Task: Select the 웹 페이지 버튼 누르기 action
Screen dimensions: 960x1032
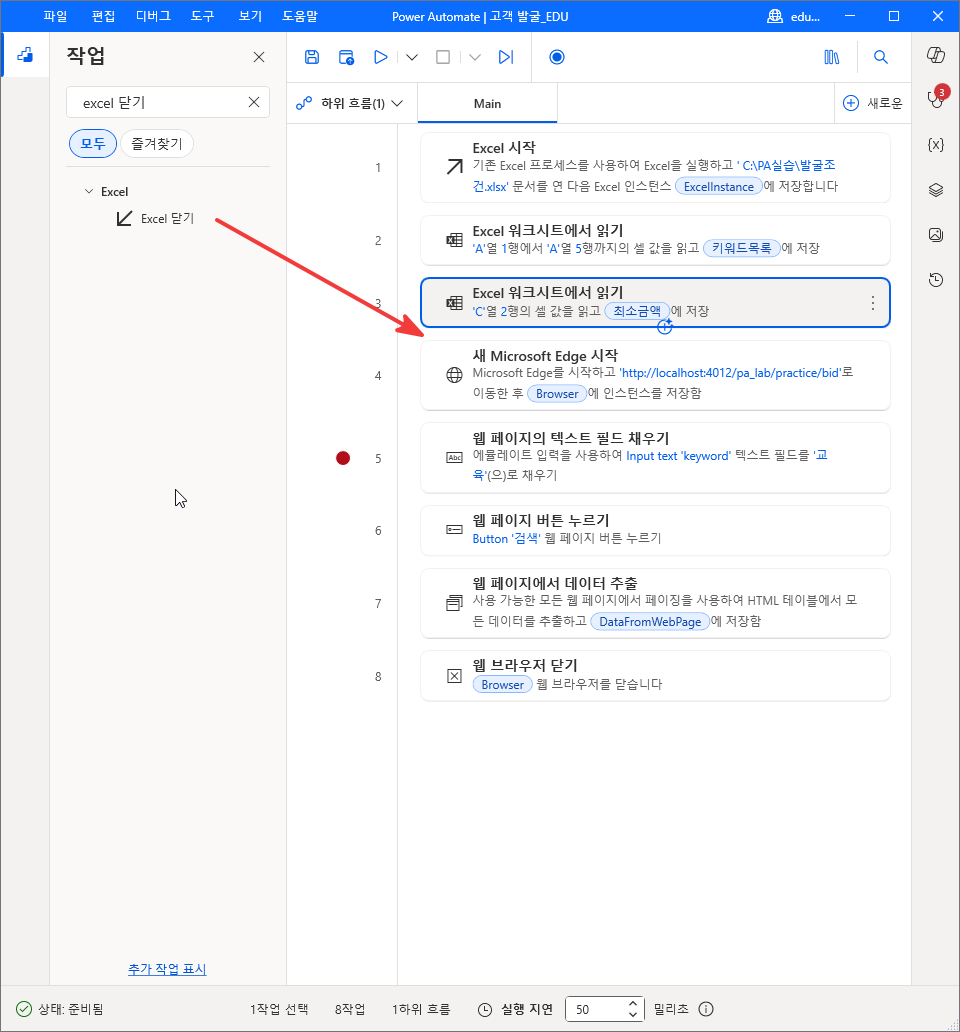Action: point(655,530)
